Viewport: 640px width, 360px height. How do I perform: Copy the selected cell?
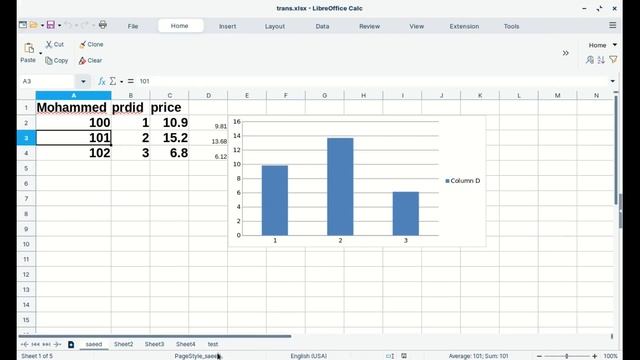click(56, 60)
